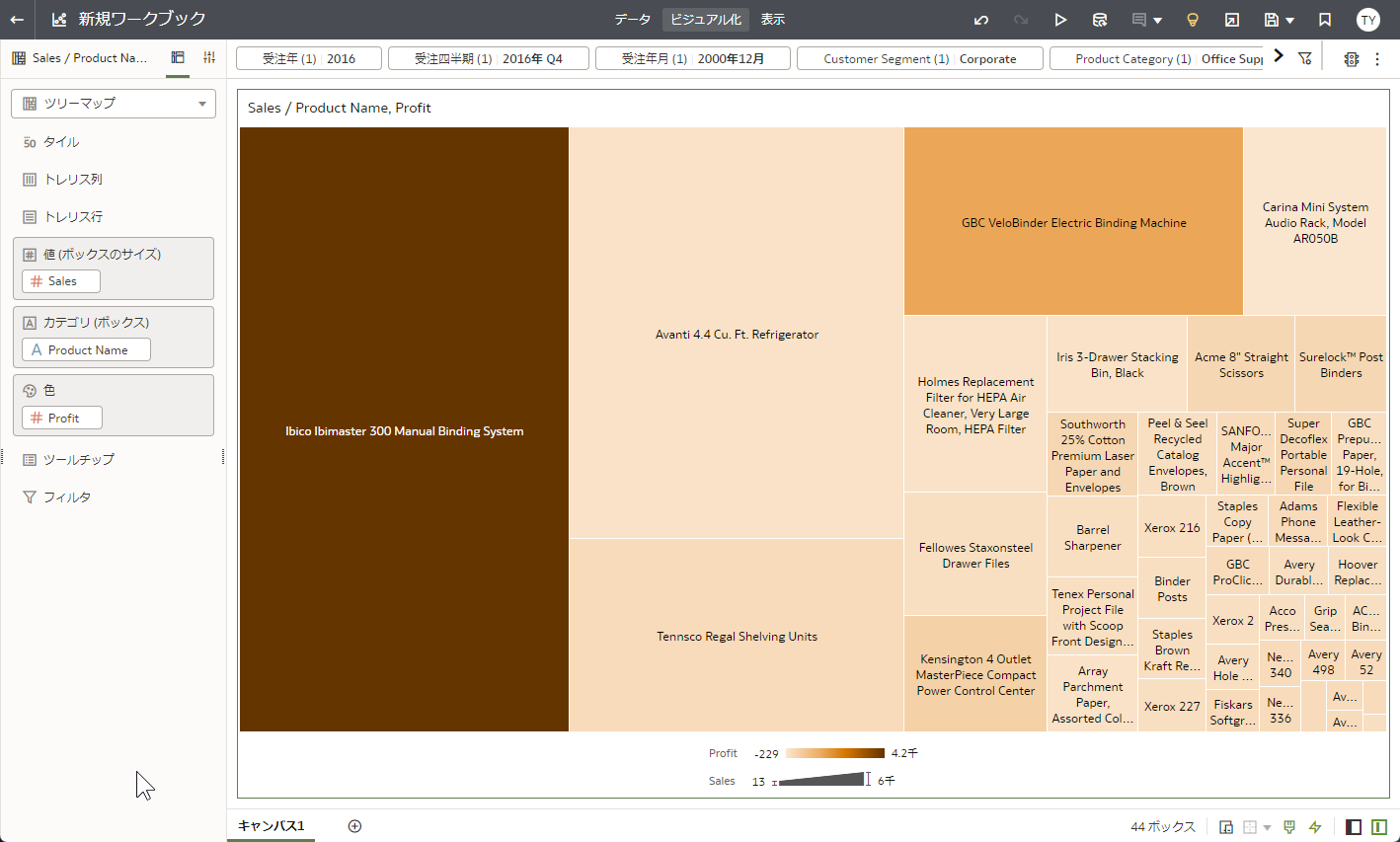Select the ビジュアル化 tab
Screen dimensions: 1400x842
pyautogui.click(x=705, y=20)
